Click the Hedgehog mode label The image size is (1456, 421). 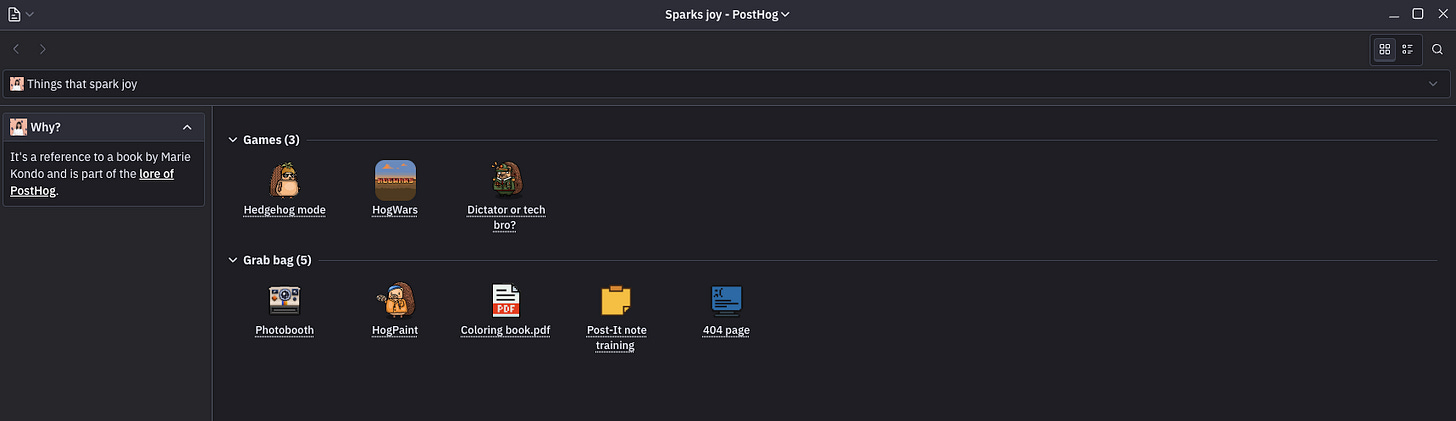click(x=285, y=210)
